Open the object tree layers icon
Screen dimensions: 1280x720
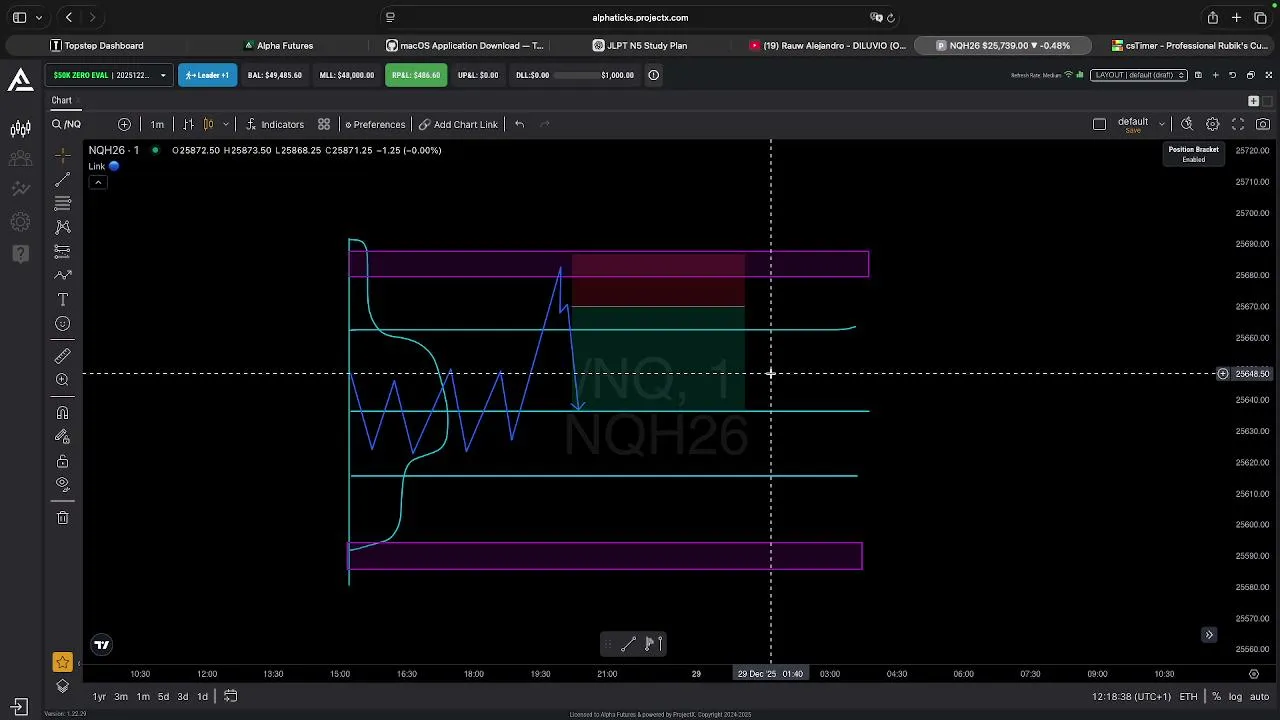[x=62, y=686]
